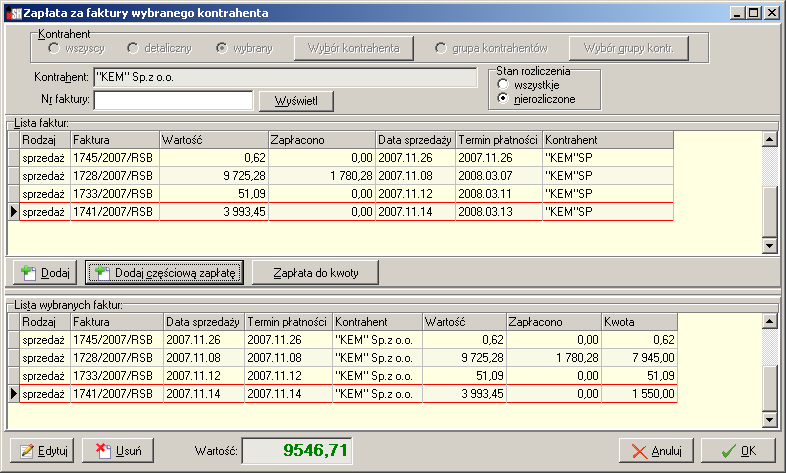Click the Usuń button with red X icon

point(118,450)
